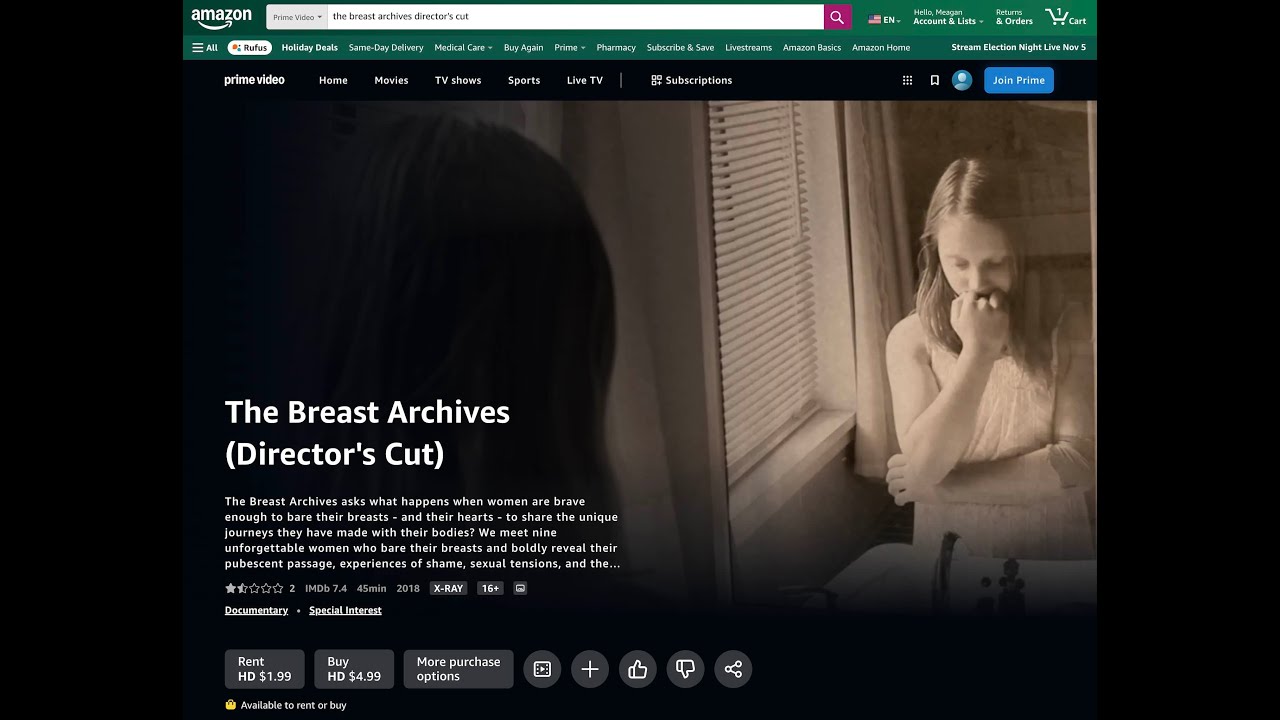
Task: Open Amazon Home
Action: (881, 47)
